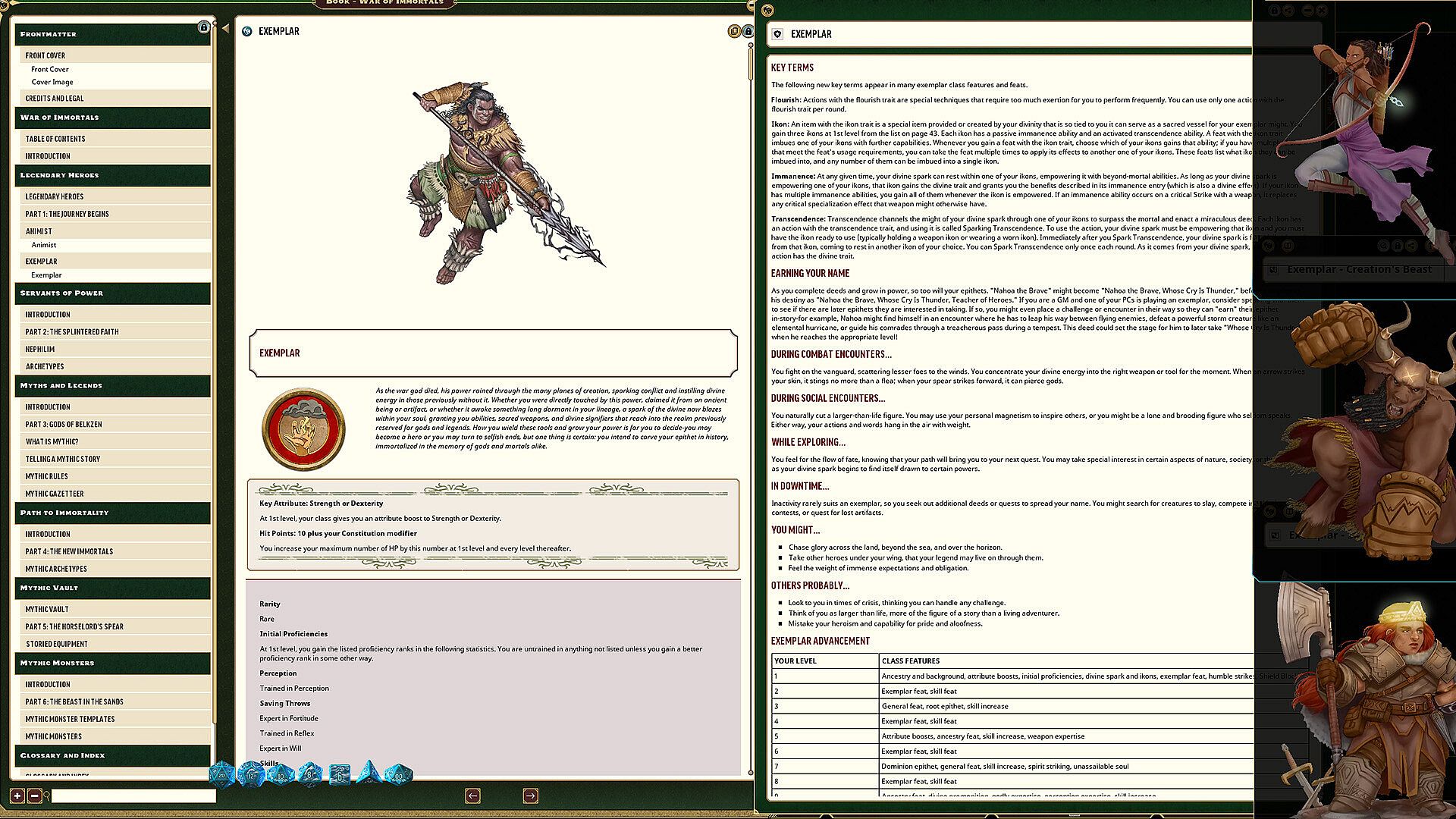Screen dimensions: 1456x819
Task: Open the Animist page in the index
Action: coord(44,245)
